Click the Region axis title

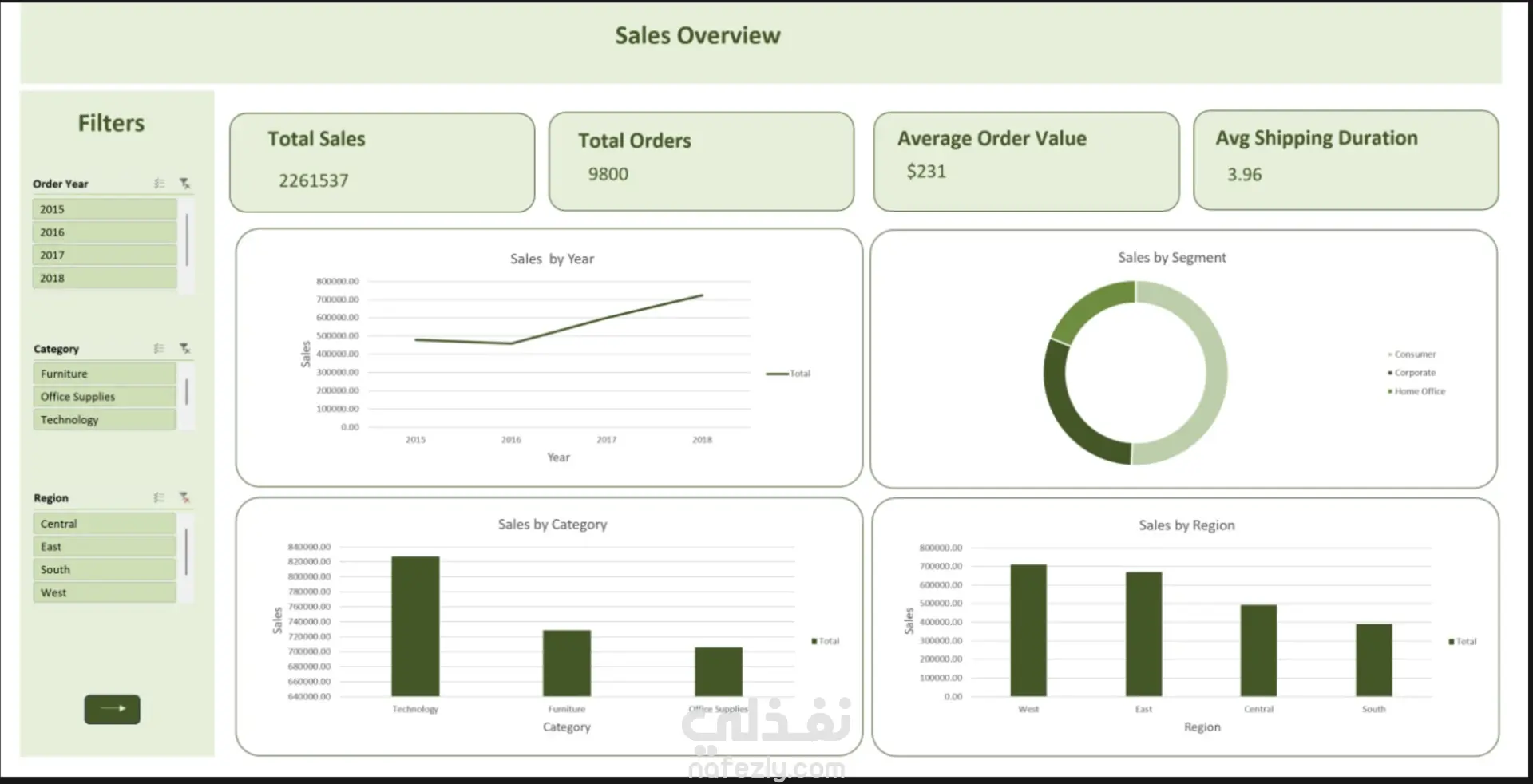click(1202, 727)
